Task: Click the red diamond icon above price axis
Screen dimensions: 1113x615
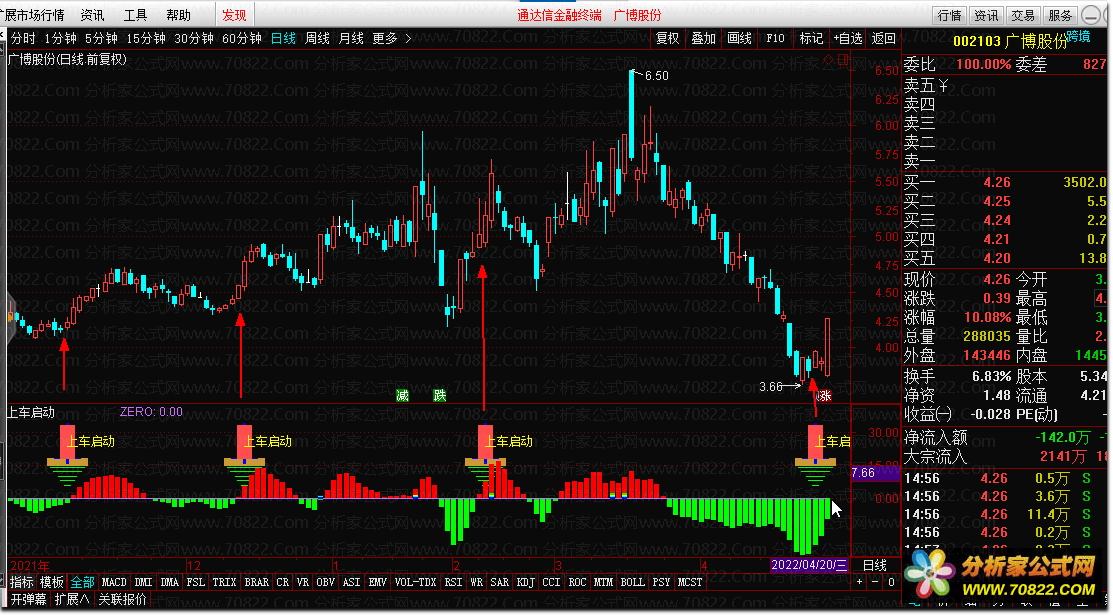Action: (828, 60)
